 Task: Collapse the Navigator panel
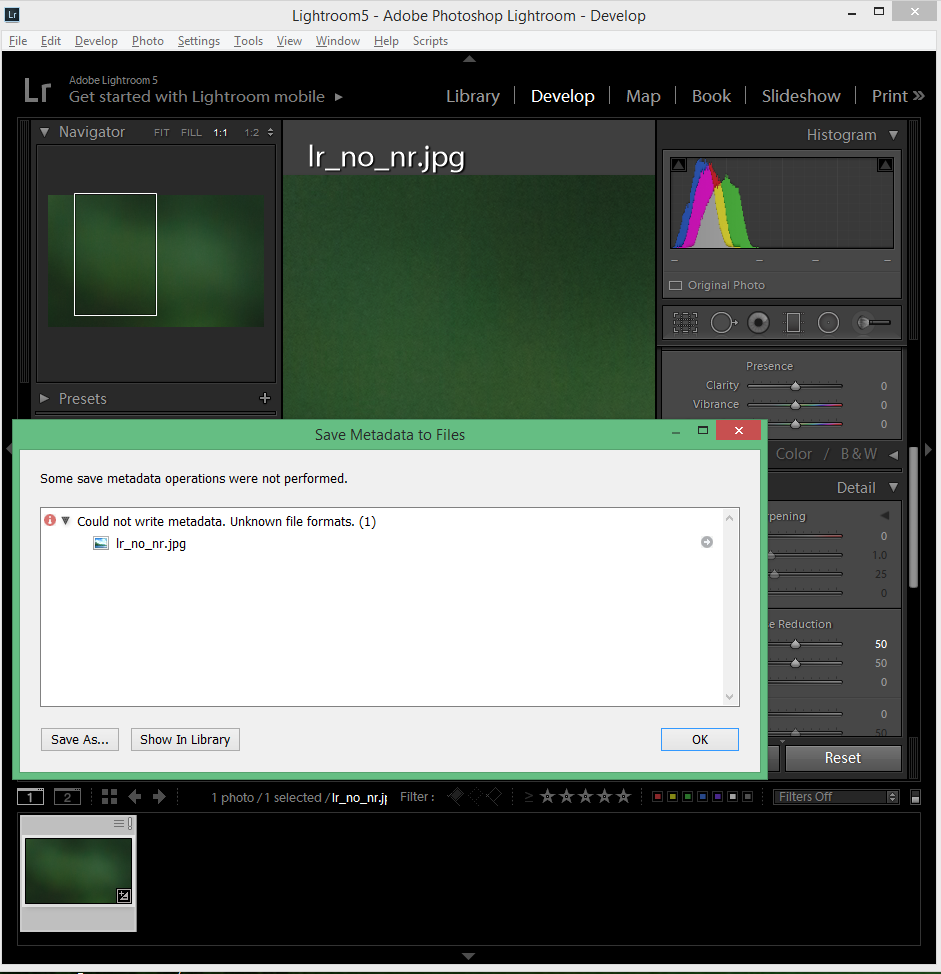point(44,132)
